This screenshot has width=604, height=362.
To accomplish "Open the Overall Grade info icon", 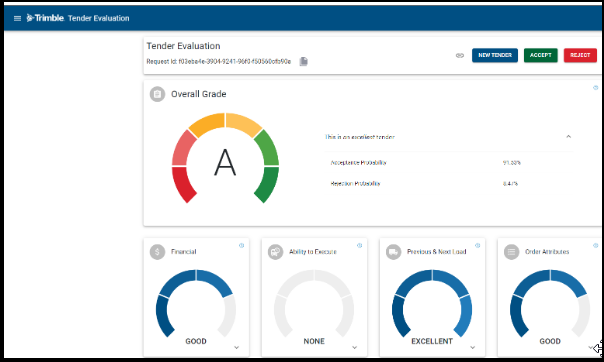I will click(x=596, y=88).
